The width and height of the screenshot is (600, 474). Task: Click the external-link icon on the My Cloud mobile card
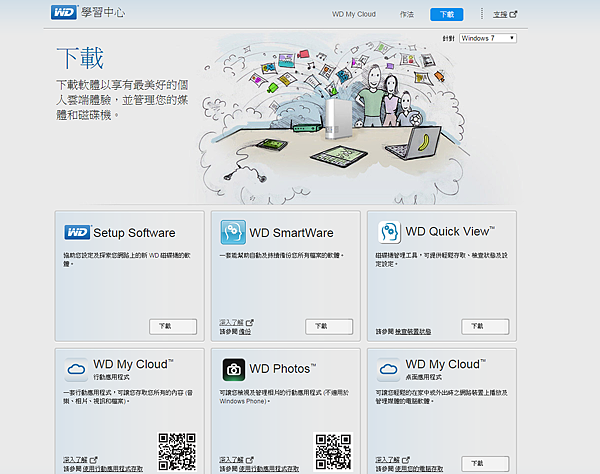93,460
